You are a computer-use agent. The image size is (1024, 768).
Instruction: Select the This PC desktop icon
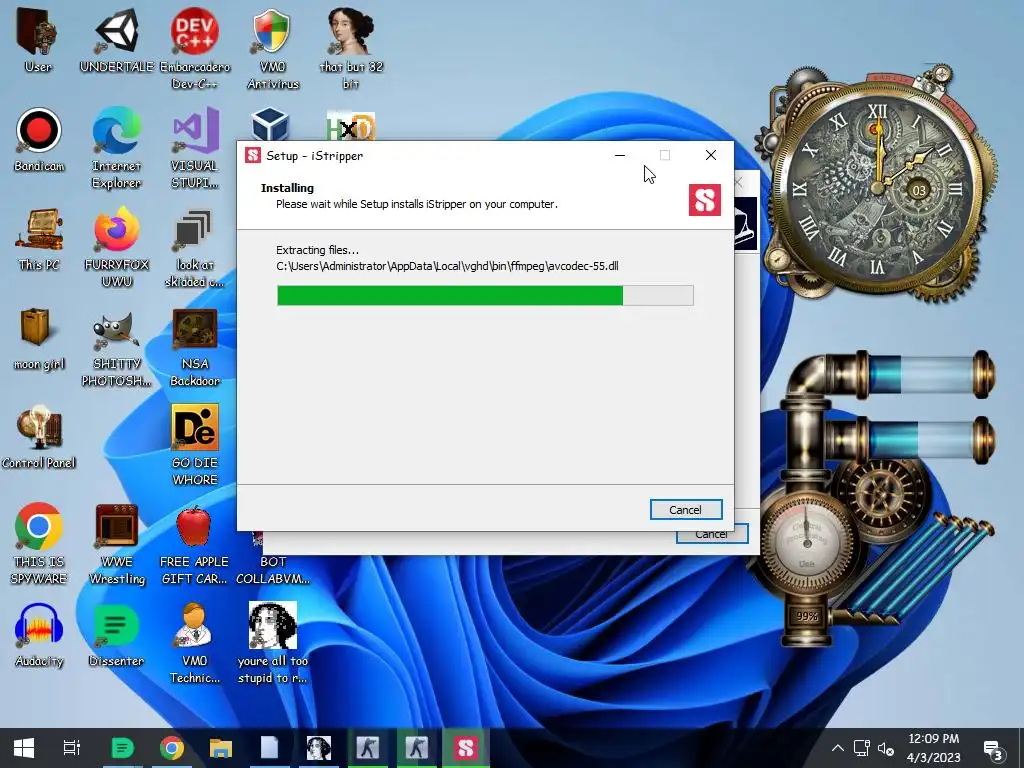39,239
